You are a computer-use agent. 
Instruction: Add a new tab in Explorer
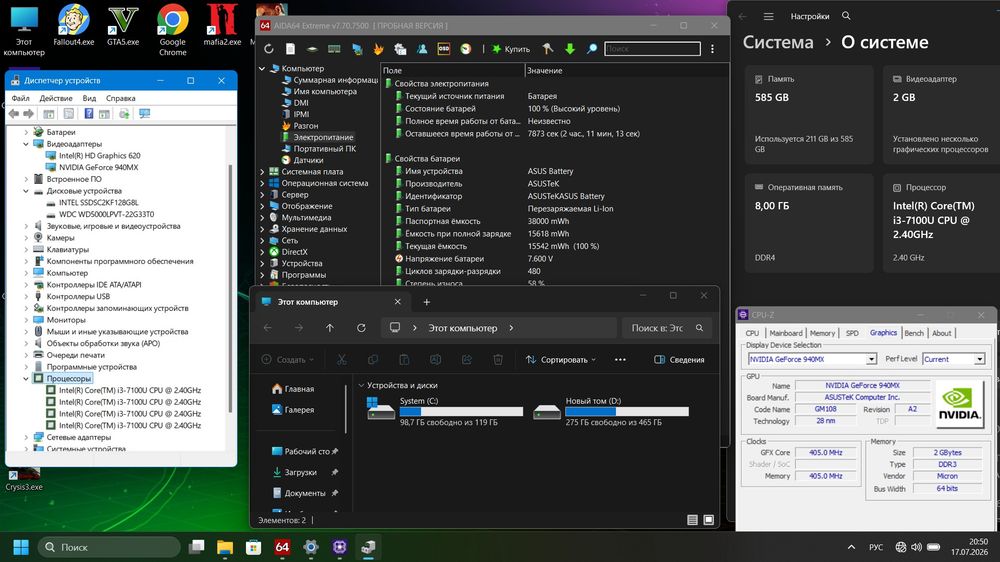427,302
